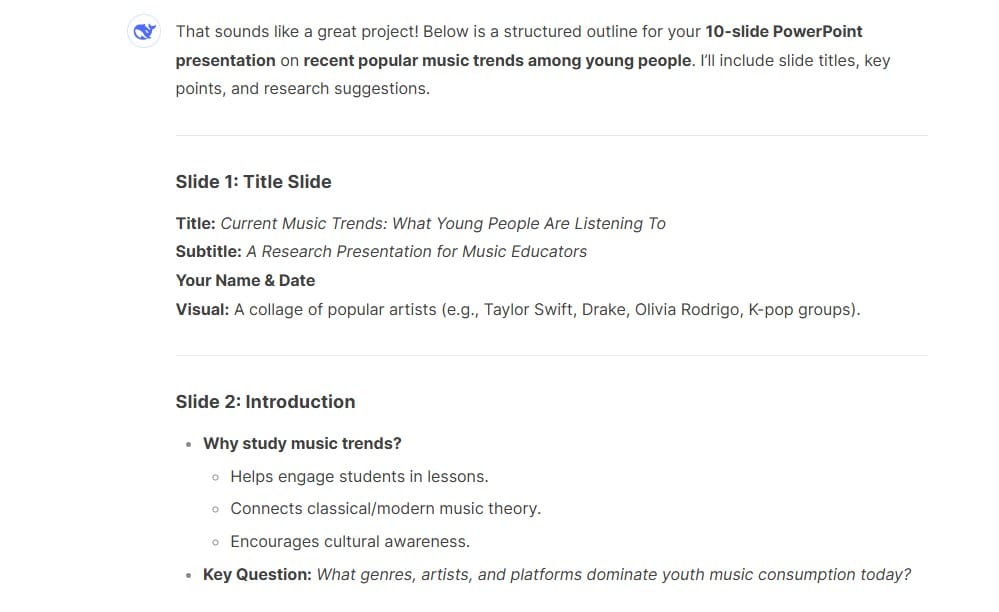Click 'Connects classical/modern music theory' sub-bullet
The image size is (999, 612).
click(x=385, y=508)
